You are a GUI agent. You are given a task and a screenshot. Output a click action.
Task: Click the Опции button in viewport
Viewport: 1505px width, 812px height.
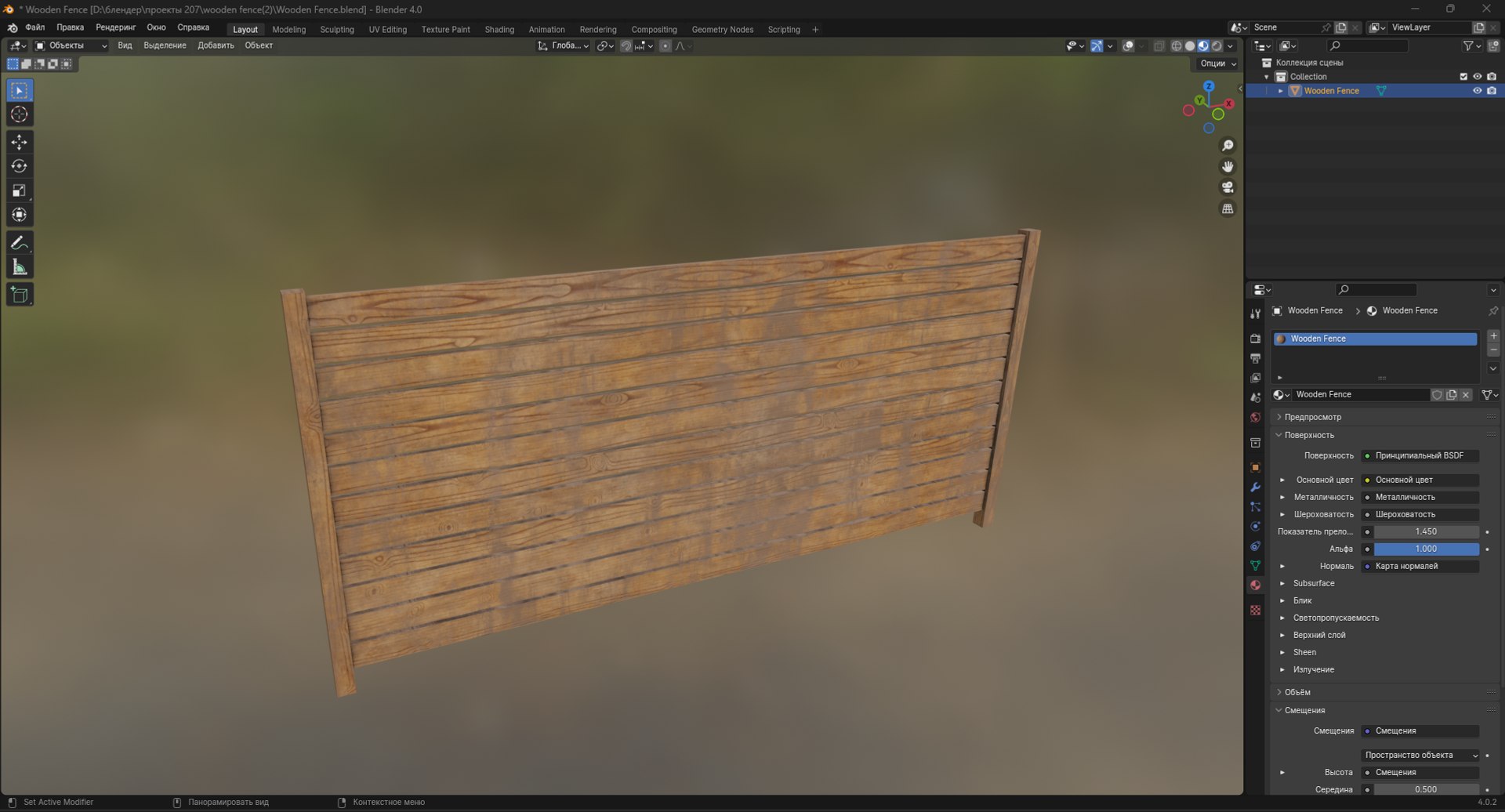[1217, 63]
